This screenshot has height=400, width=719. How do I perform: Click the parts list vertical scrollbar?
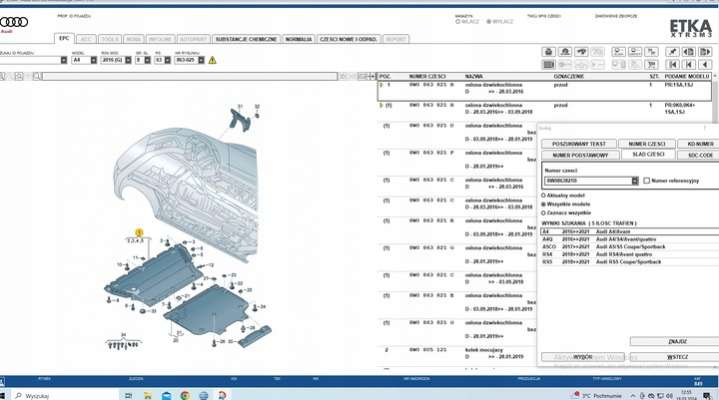tap(715, 101)
